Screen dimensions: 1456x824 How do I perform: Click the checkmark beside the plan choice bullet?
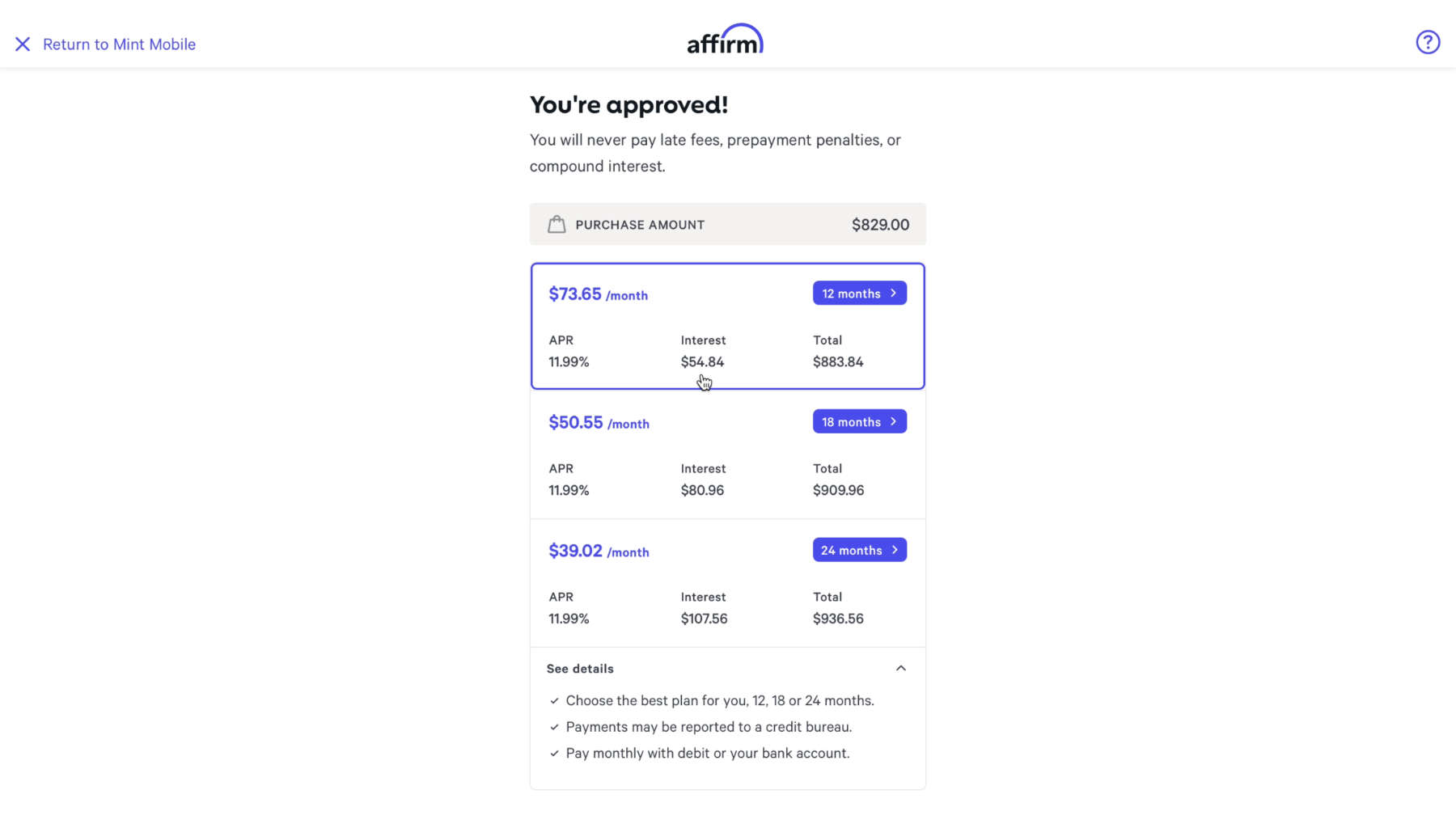[554, 700]
